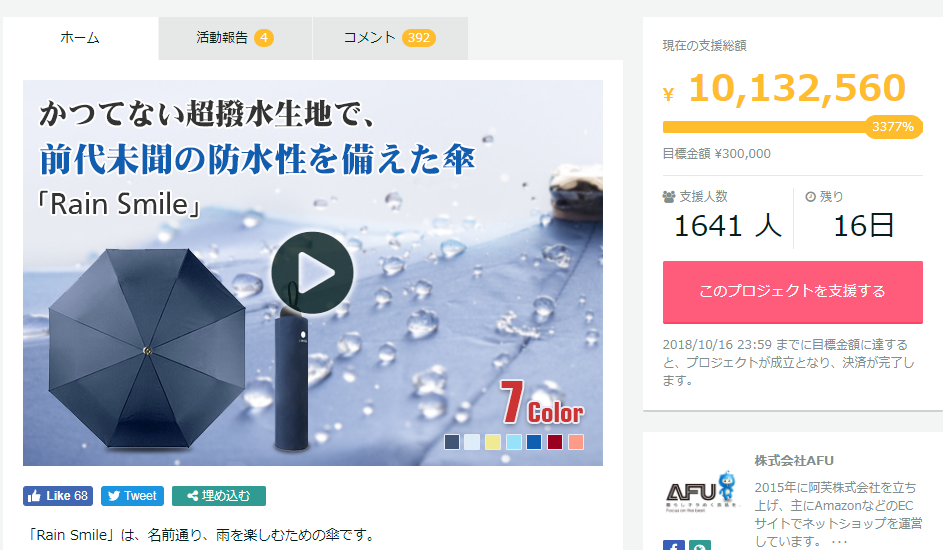The width and height of the screenshot is (943, 550).
Task: Click the open umbrella product image
Action: [147, 349]
